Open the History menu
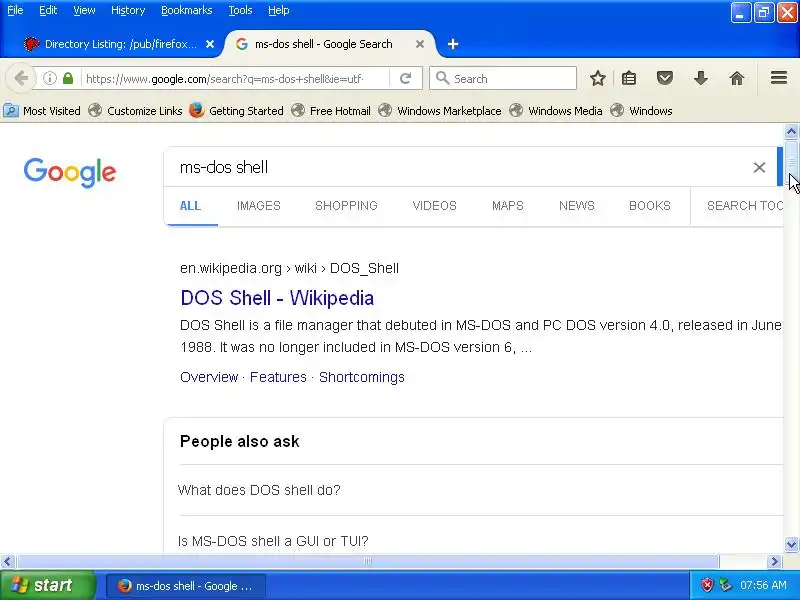This screenshot has height=600, width=800. coord(128,10)
